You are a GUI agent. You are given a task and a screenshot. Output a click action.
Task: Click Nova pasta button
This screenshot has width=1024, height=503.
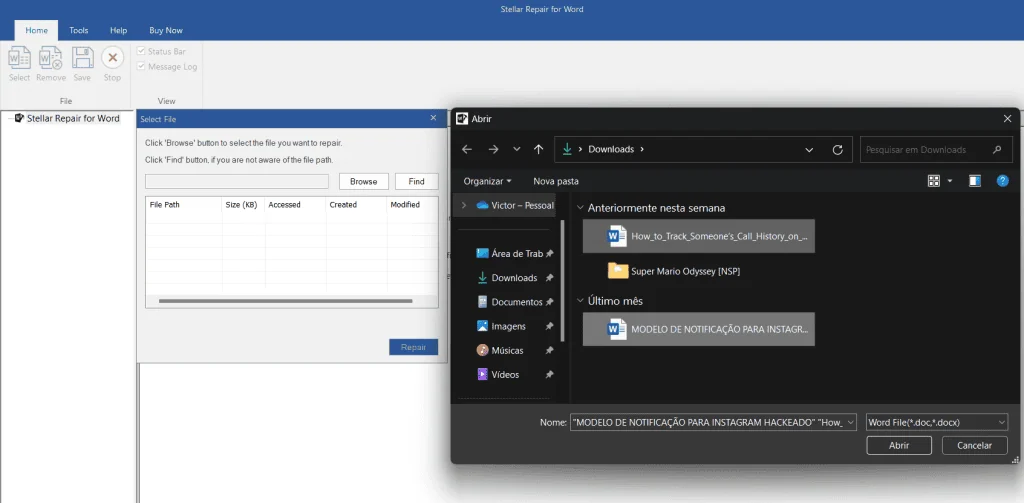point(556,181)
